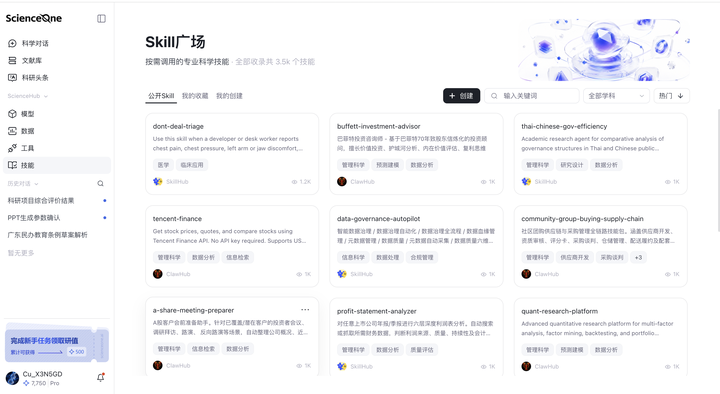Open 文献库 library icon
The width and height of the screenshot is (720, 394).
coord(12,60)
